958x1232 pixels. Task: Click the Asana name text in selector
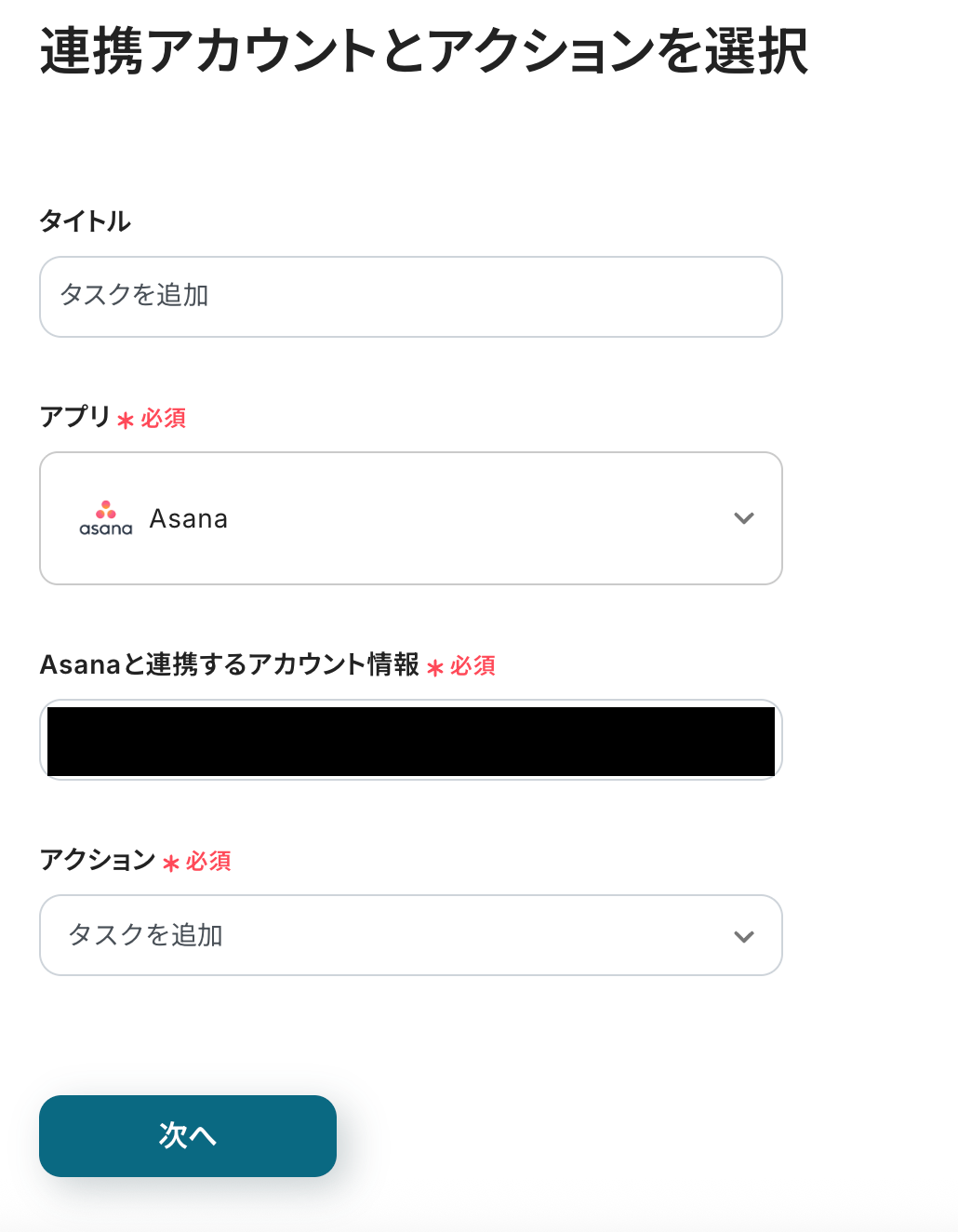(x=189, y=518)
